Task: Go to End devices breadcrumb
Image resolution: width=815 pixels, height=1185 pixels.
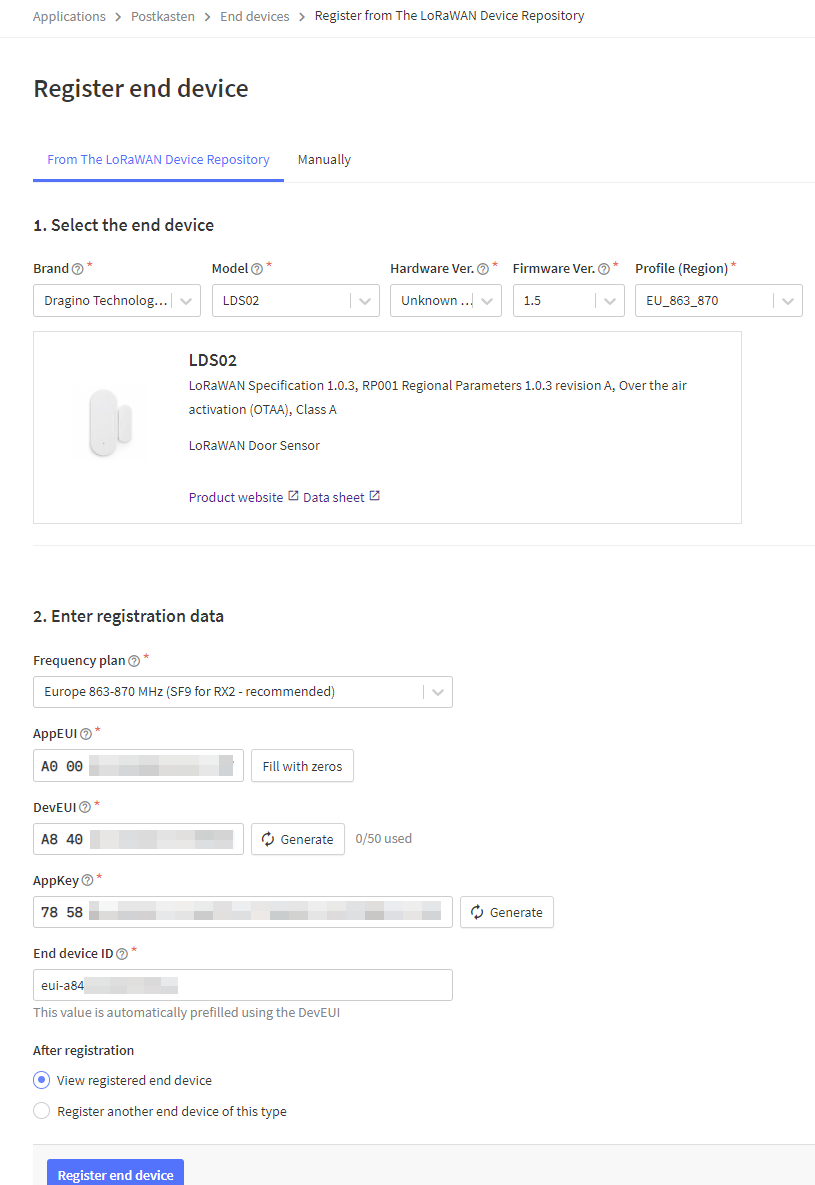Action: [255, 17]
